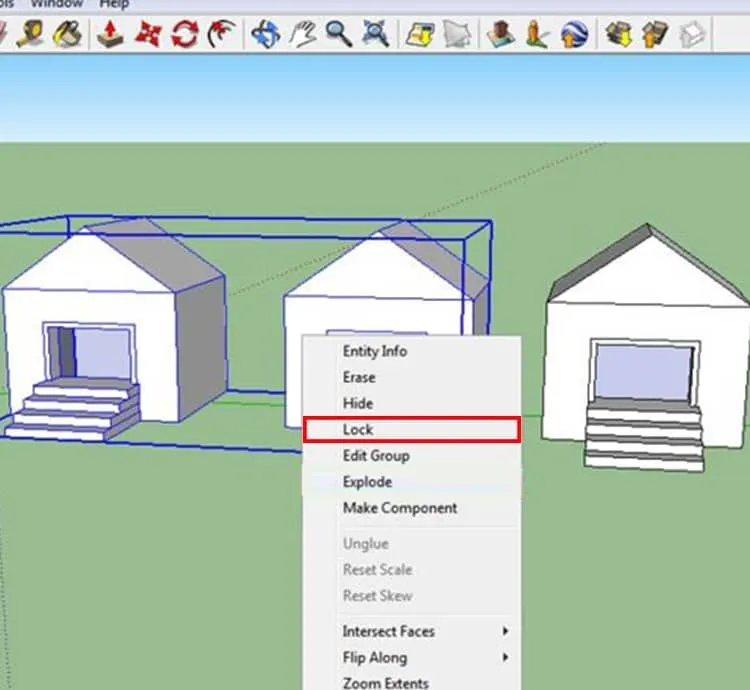Image resolution: width=750 pixels, height=690 pixels.
Task: Click the Add New Building icon
Action: (500, 34)
